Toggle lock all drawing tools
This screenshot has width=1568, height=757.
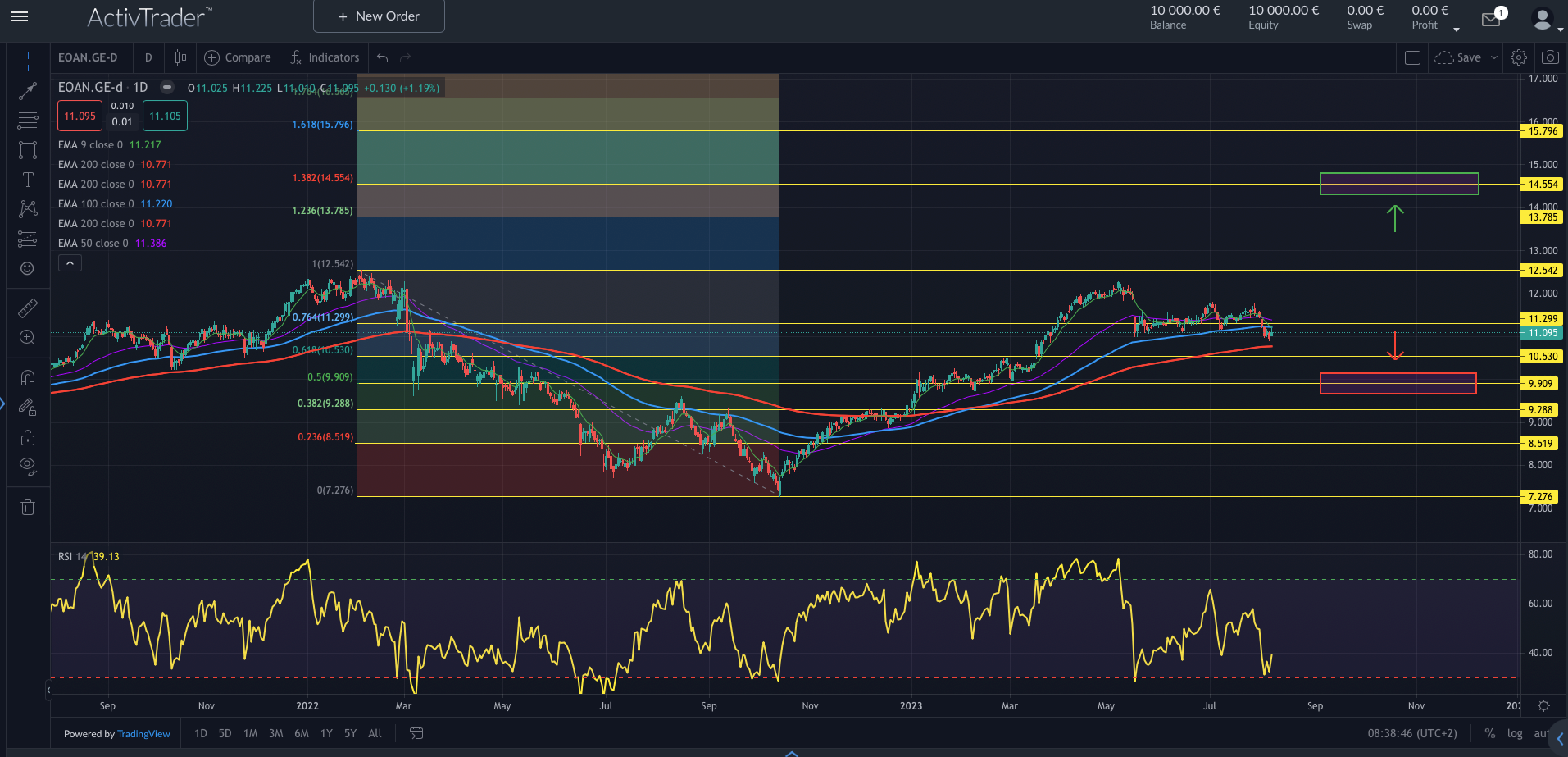[28, 437]
